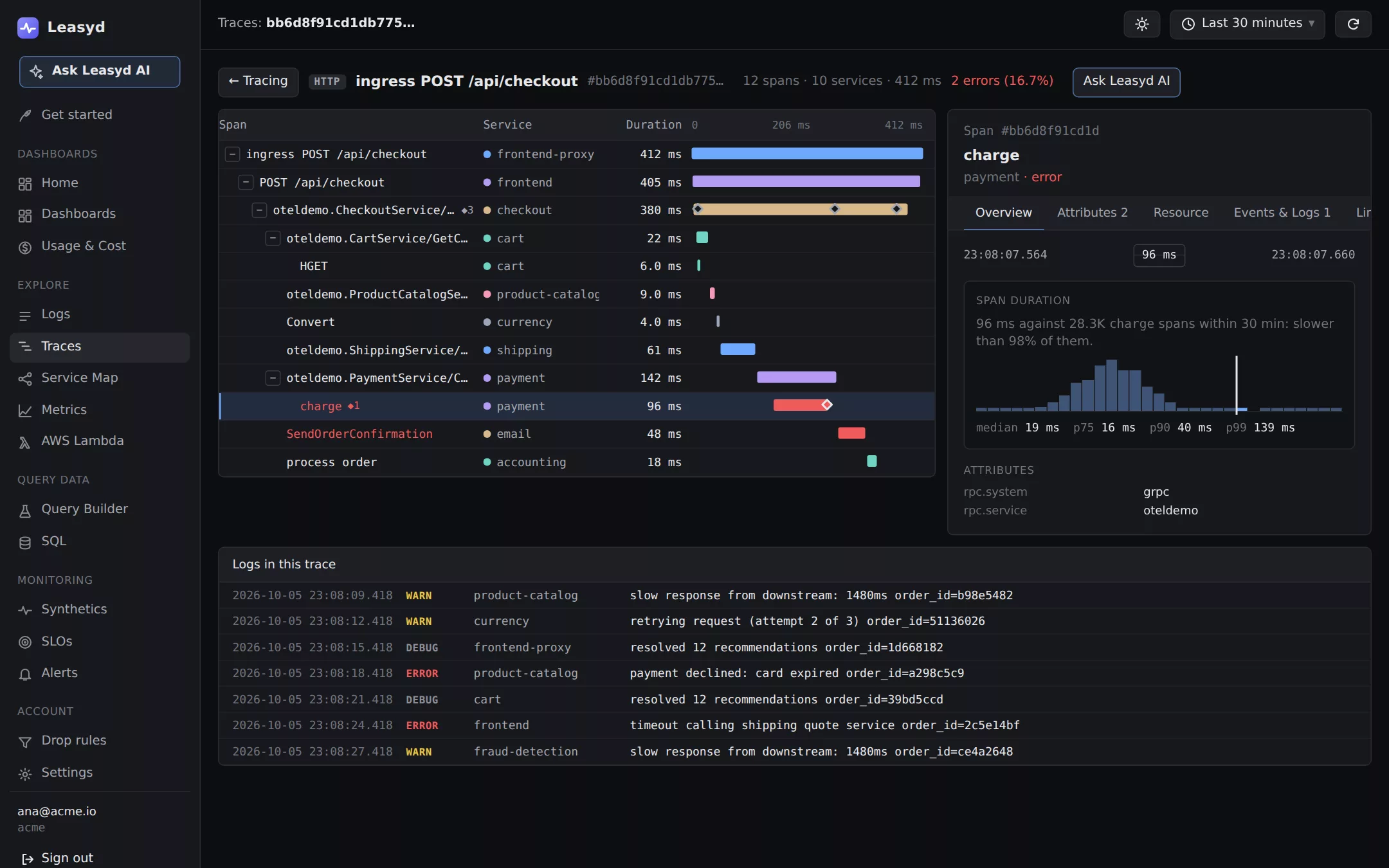Collapse the oteldemo.PaymentService span

click(x=273, y=378)
